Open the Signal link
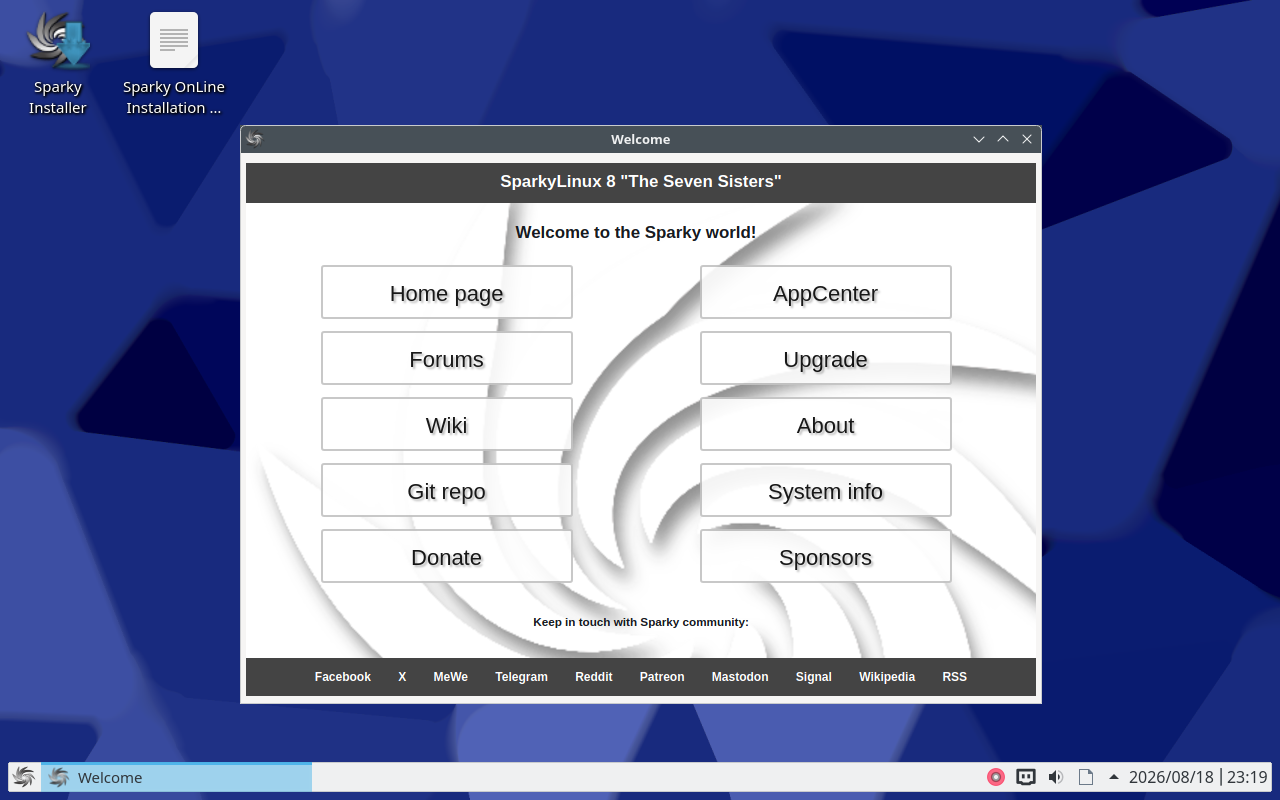1280x800 pixels. point(814,677)
